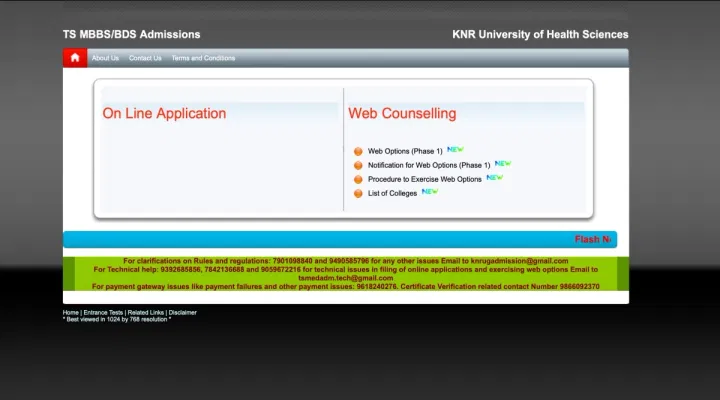The image size is (720, 400).
Task: Click the footer Home link
Action: coord(71,312)
